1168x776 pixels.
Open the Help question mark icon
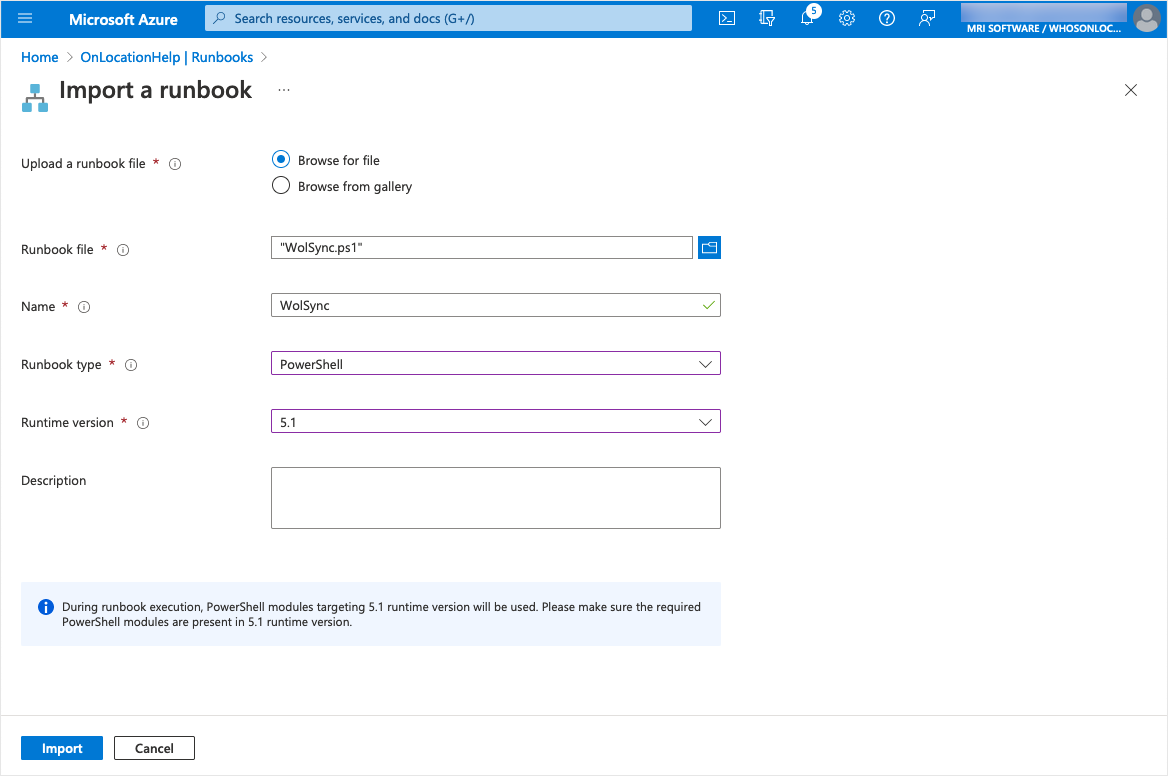(x=886, y=18)
